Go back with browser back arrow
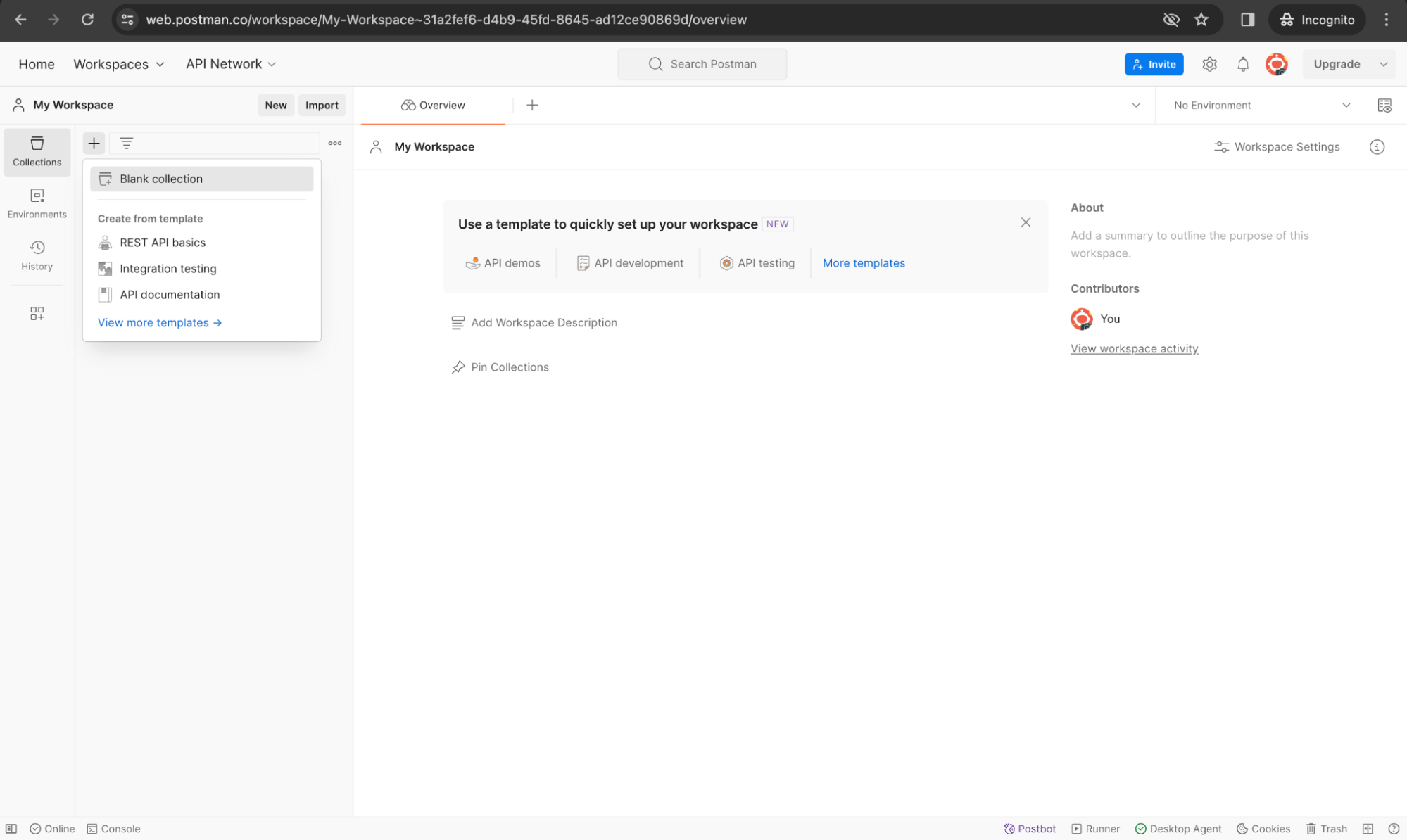Viewport: 1407px width, 840px height. [20, 20]
